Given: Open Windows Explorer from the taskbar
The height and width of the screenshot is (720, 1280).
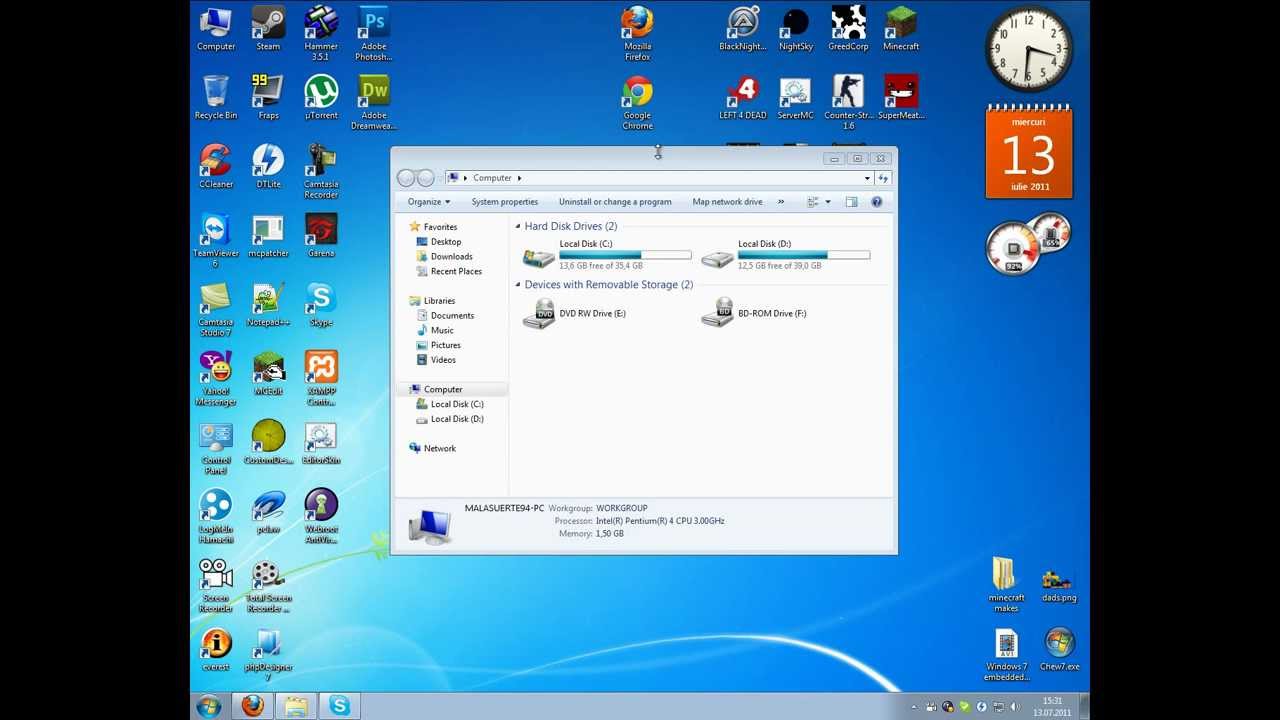Looking at the screenshot, I should coord(296,706).
